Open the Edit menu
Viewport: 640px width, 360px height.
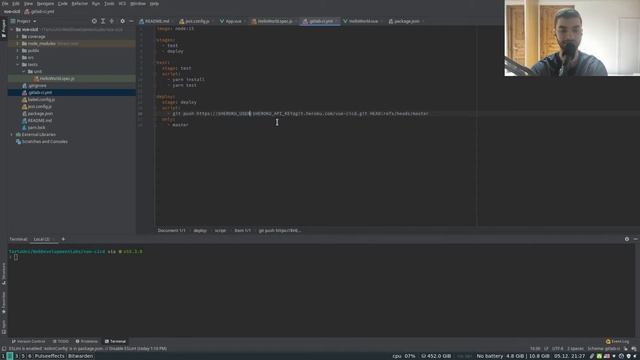click(16, 3)
